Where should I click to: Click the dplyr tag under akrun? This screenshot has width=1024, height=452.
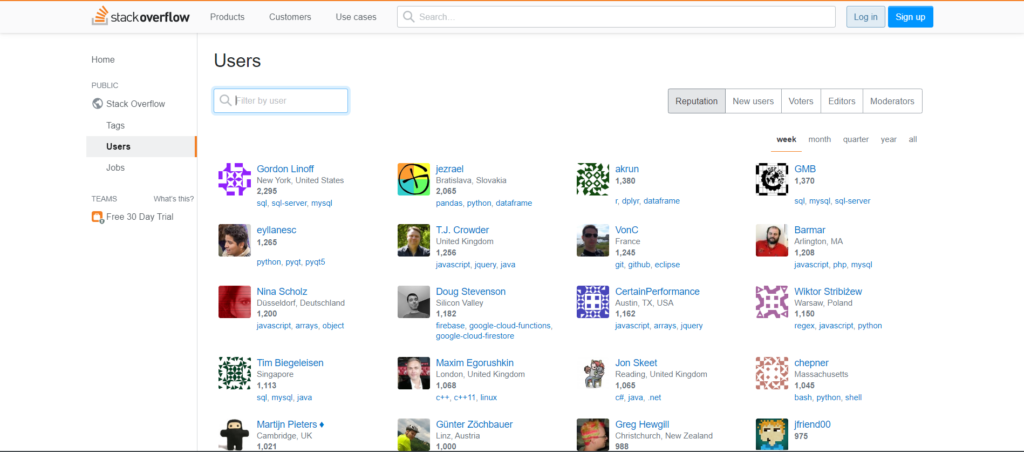(x=630, y=201)
